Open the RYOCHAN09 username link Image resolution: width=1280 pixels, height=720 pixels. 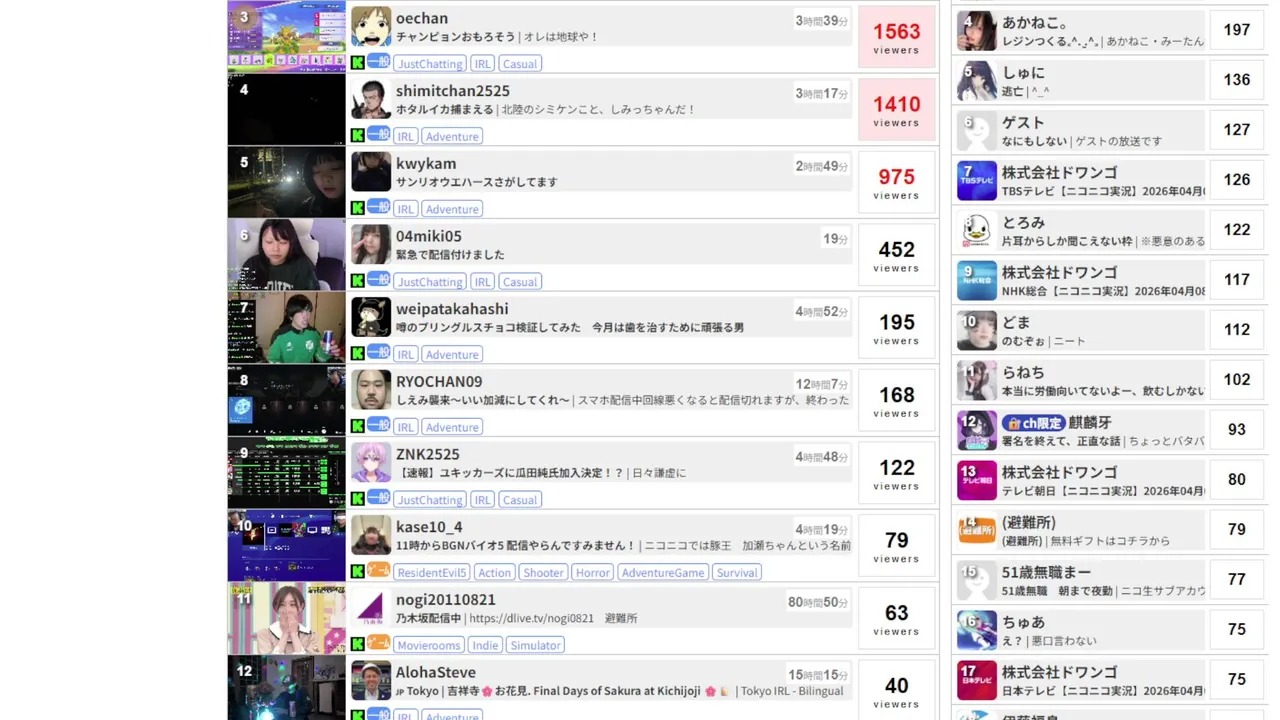point(439,381)
